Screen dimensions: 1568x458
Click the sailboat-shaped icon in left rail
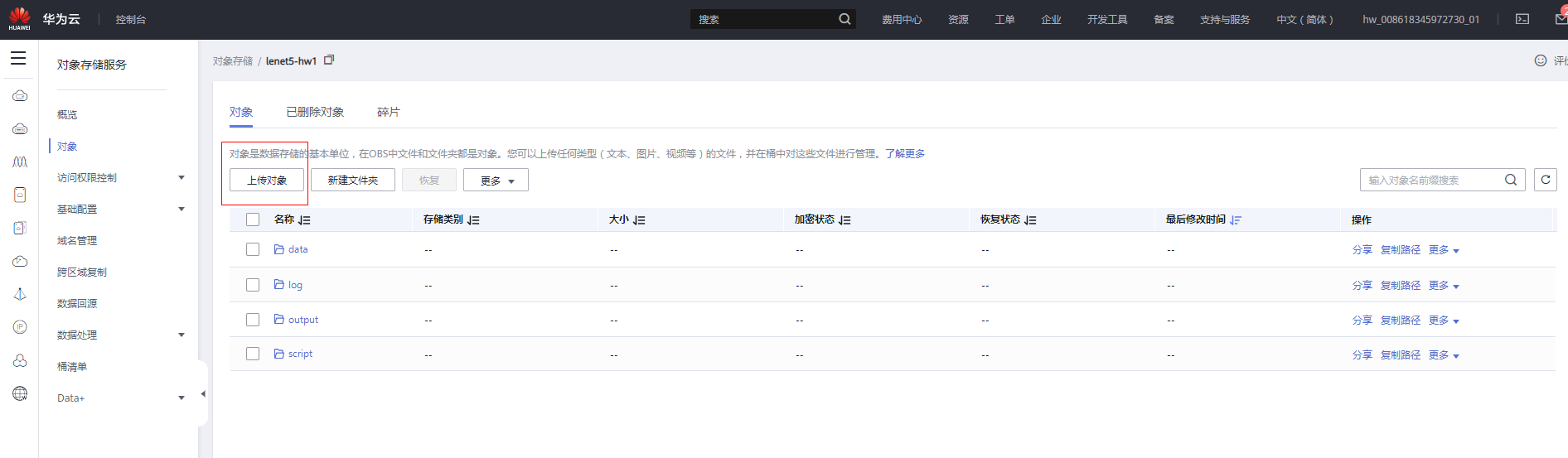tap(20, 294)
